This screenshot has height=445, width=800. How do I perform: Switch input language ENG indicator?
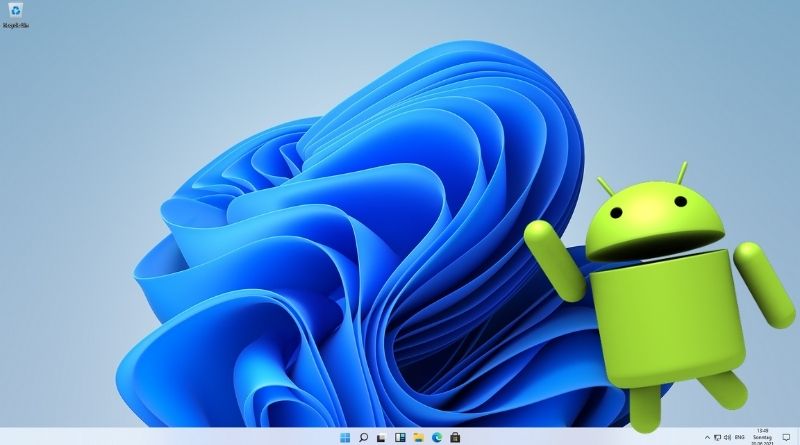(x=739, y=437)
